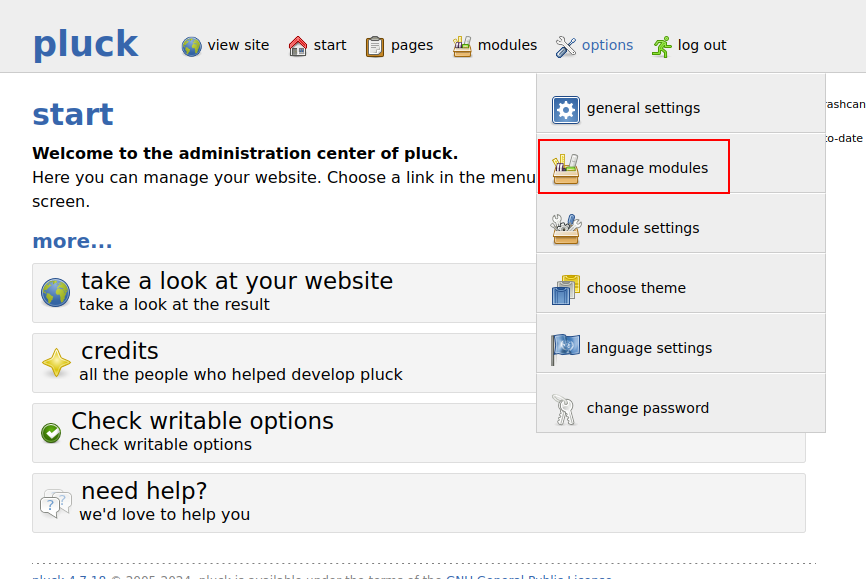Open manage modules from the options menu
The width and height of the screenshot is (866, 579).
pyautogui.click(x=646, y=168)
